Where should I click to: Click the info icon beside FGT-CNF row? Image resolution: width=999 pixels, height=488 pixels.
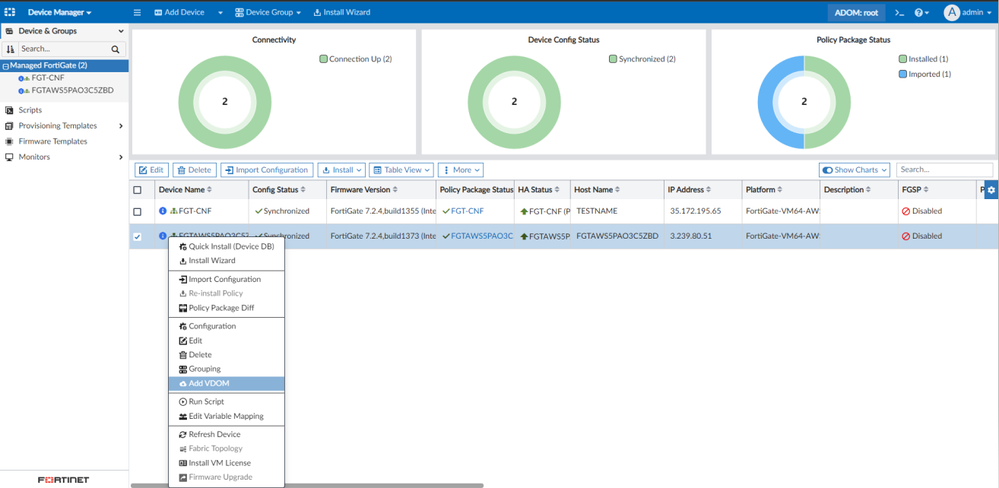point(163,212)
